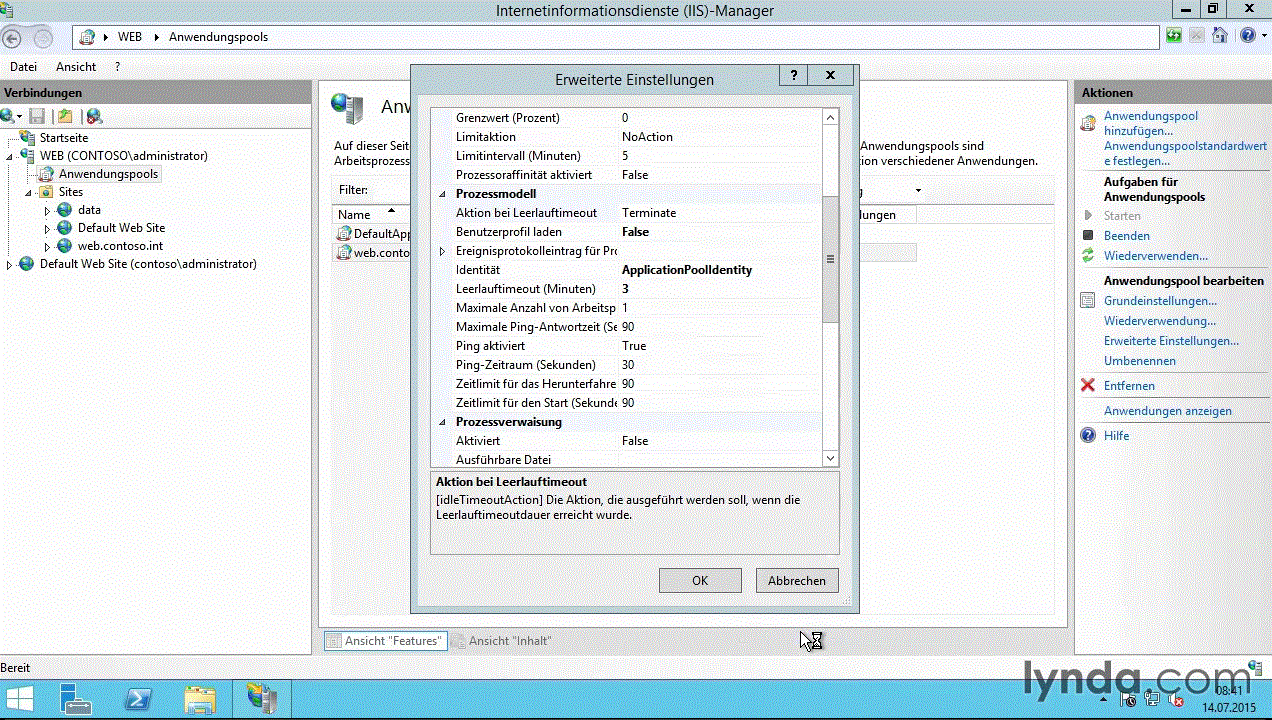
Task: Click the Wiederverwendung... action link
Action: tap(1160, 321)
